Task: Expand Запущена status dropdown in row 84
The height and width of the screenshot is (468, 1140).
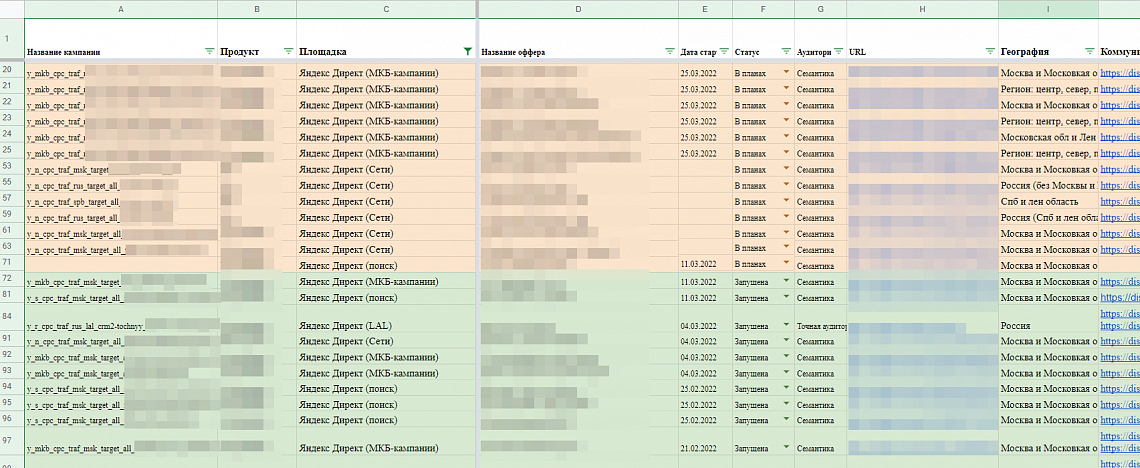Action: (x=787, y=325)
